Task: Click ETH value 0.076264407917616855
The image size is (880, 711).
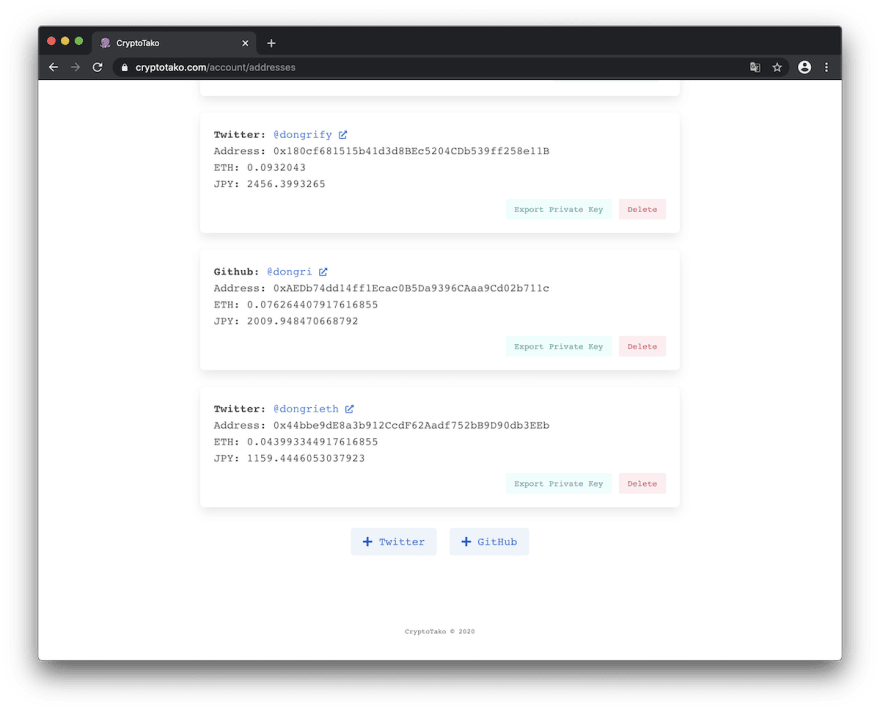Action: tap(313, 305)
